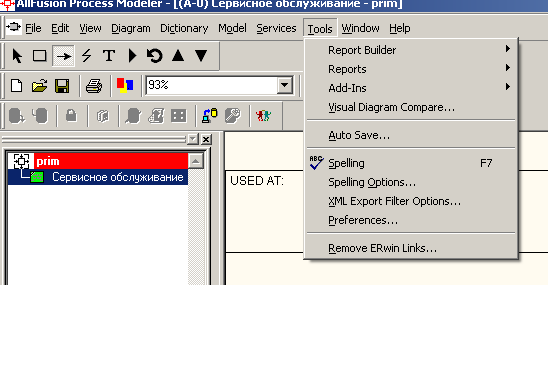
Task: Open XML Export Filter Options
Action: coord(411,201)
